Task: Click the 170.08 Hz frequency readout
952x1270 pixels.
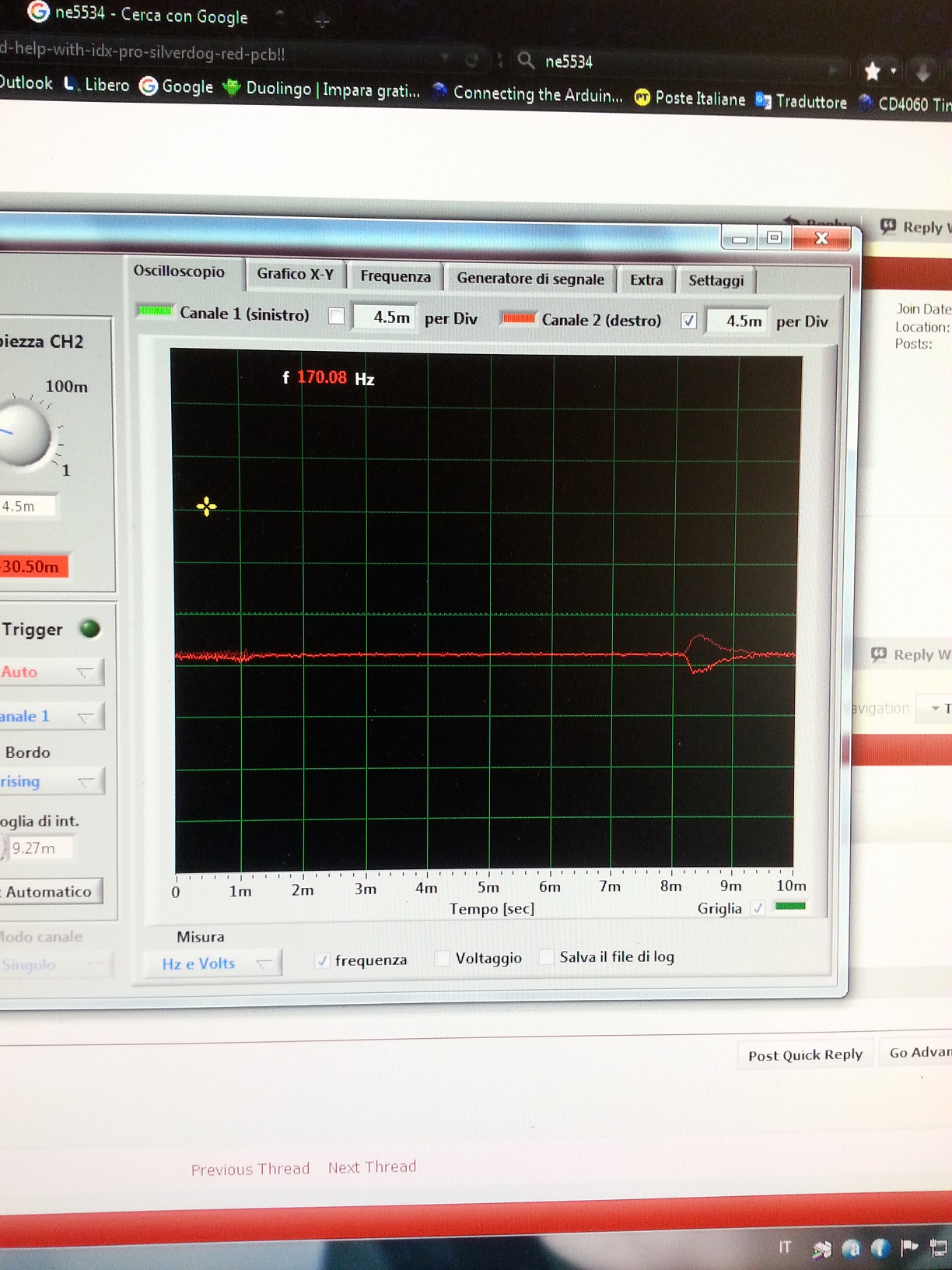Action: [x=328, y=378]
